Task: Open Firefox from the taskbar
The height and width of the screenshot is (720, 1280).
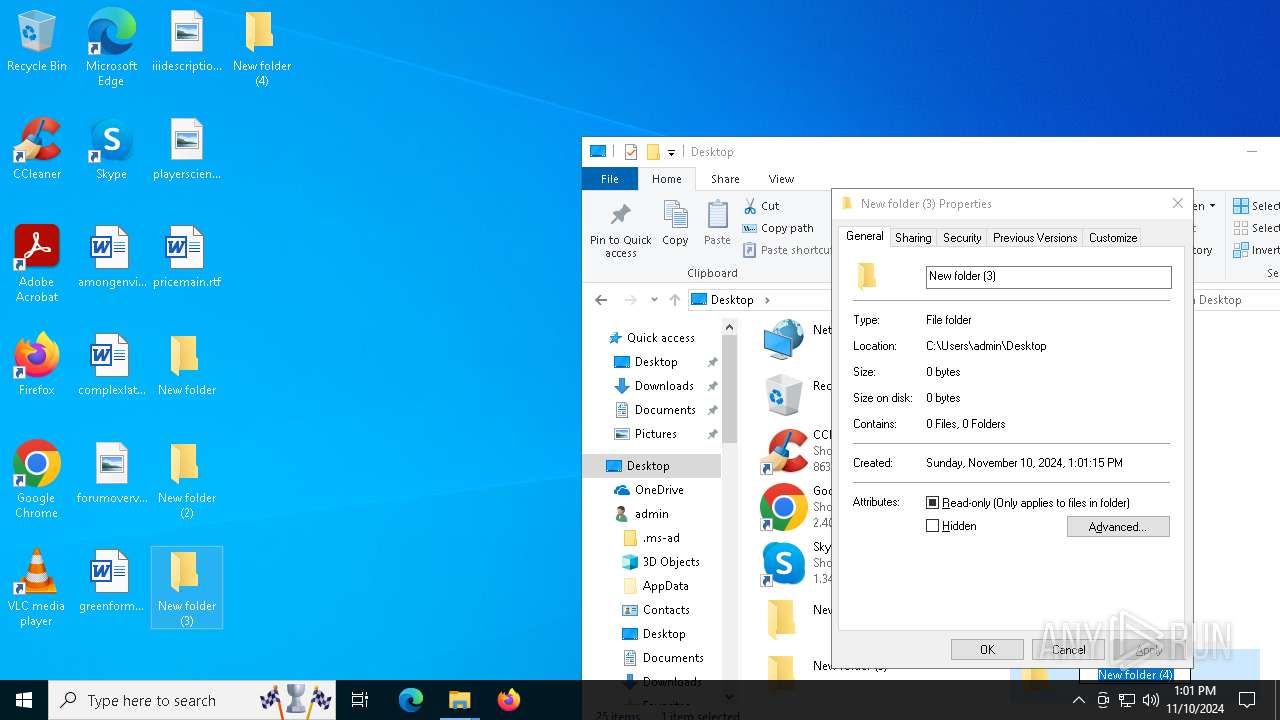Action: (509, 700)
